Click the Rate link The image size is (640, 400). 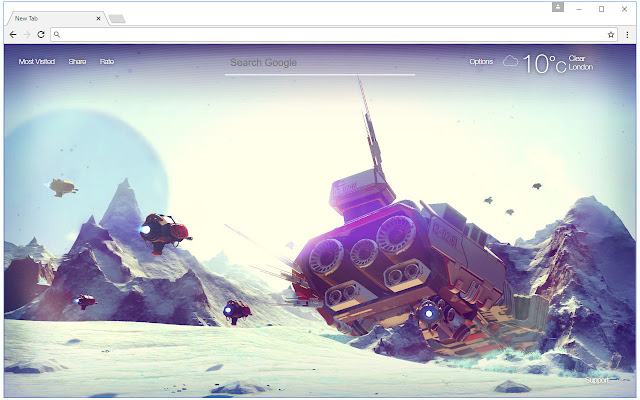tap(107, 62)
